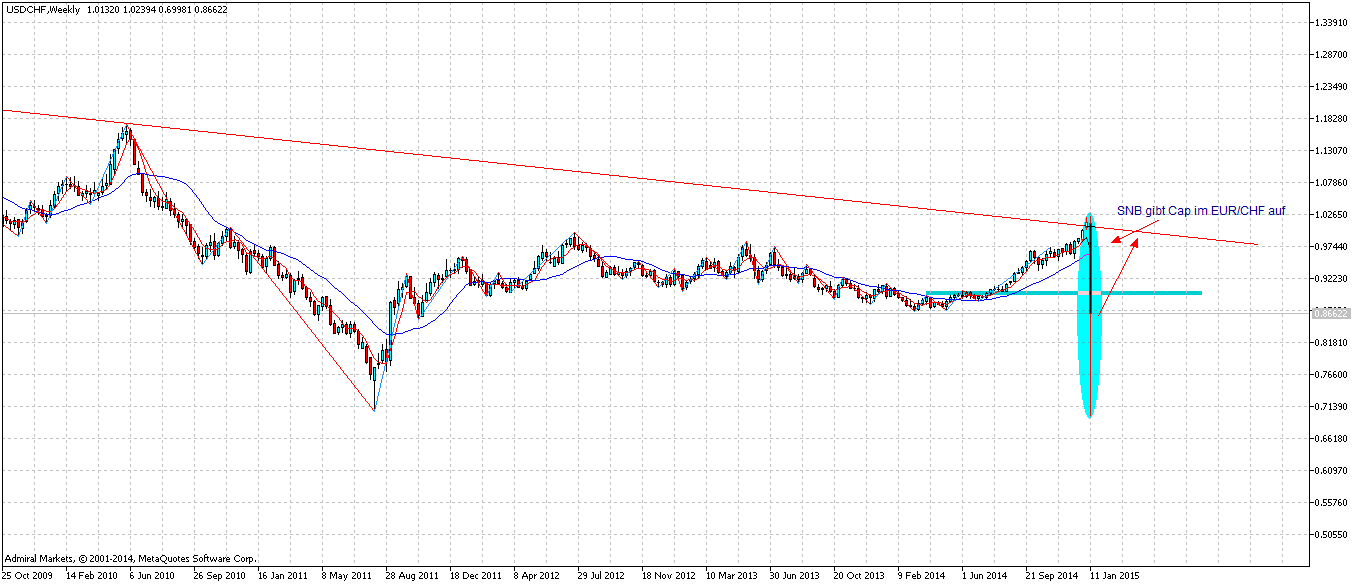Select the 21 Sep 2014 date label
Image resolution: width=1362 pixels, height=587 pixels.
tap(1051, 576)
